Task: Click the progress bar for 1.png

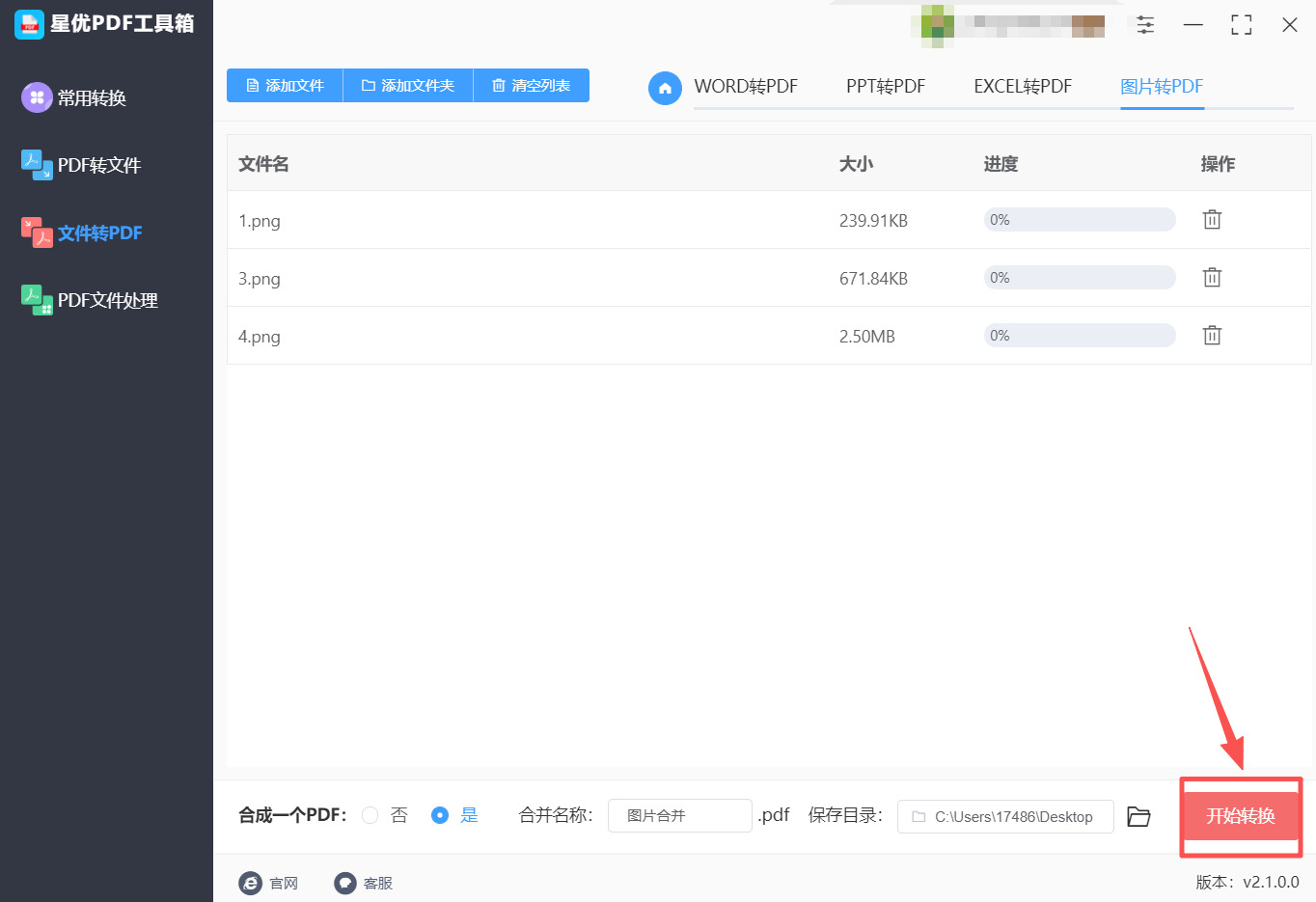Action: (x=1080, y=220)
